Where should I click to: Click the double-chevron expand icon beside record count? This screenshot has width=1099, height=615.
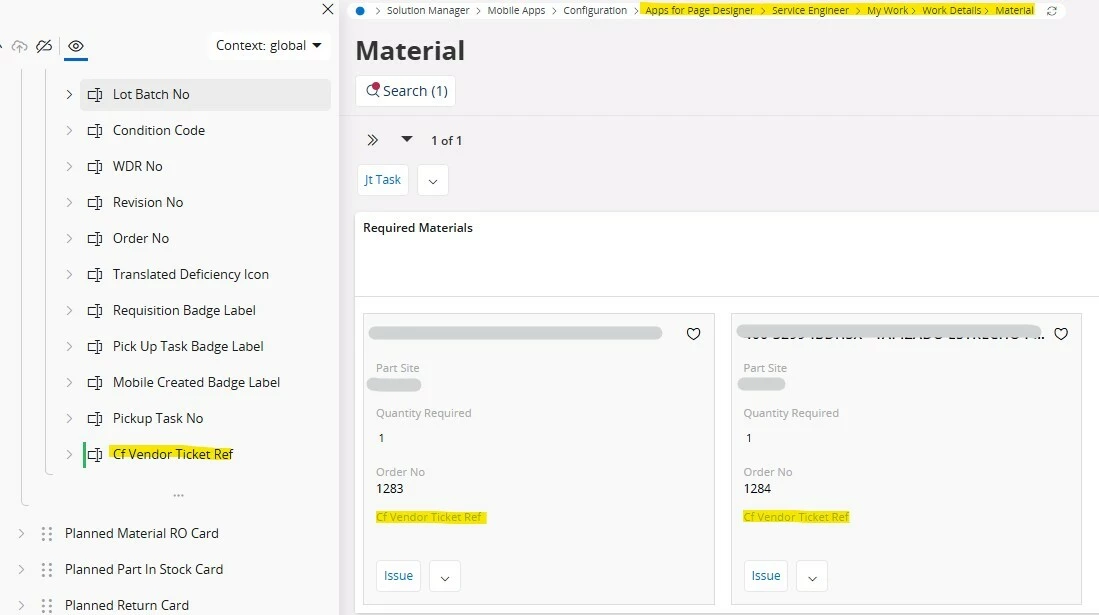[x=373, y=140]
